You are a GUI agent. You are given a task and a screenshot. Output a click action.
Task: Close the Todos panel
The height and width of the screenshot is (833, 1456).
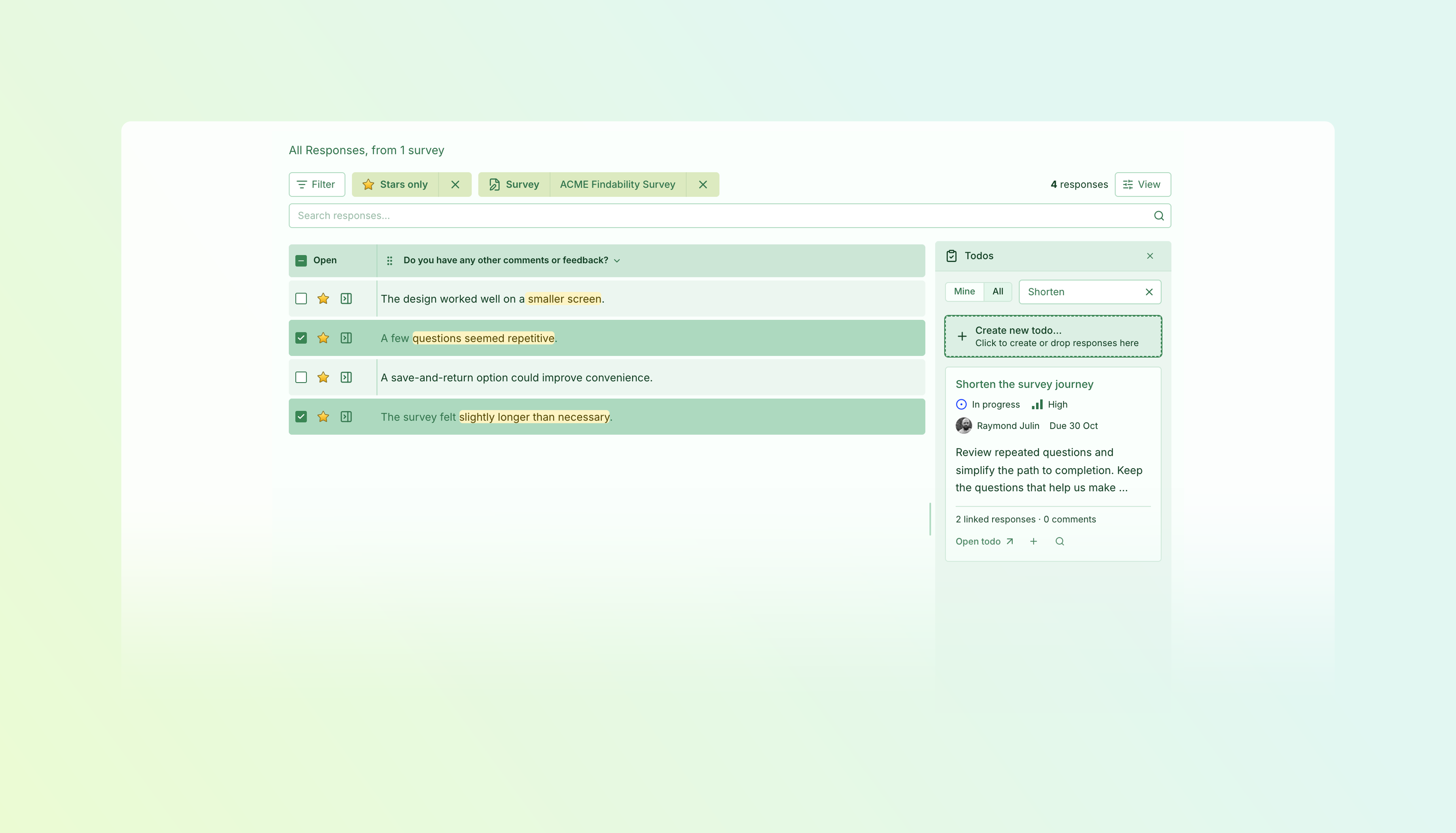pyautogui.click(x=1150, y=256)
